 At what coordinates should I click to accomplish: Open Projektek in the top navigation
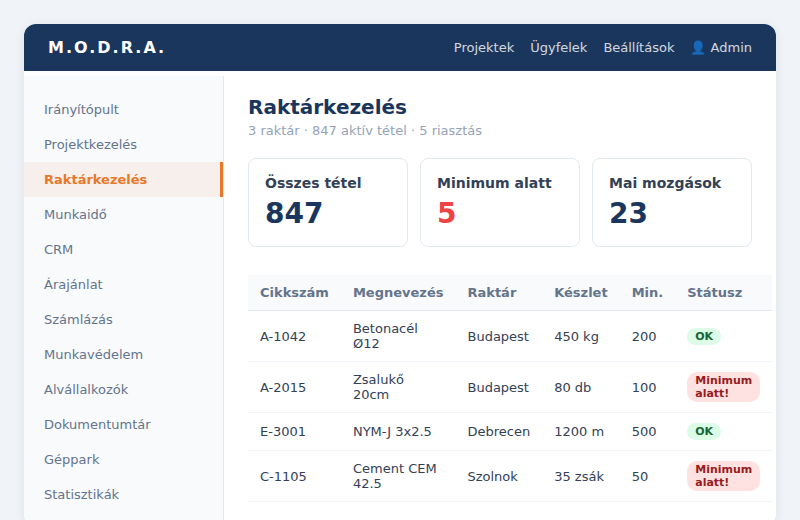(x=484, y=47)
